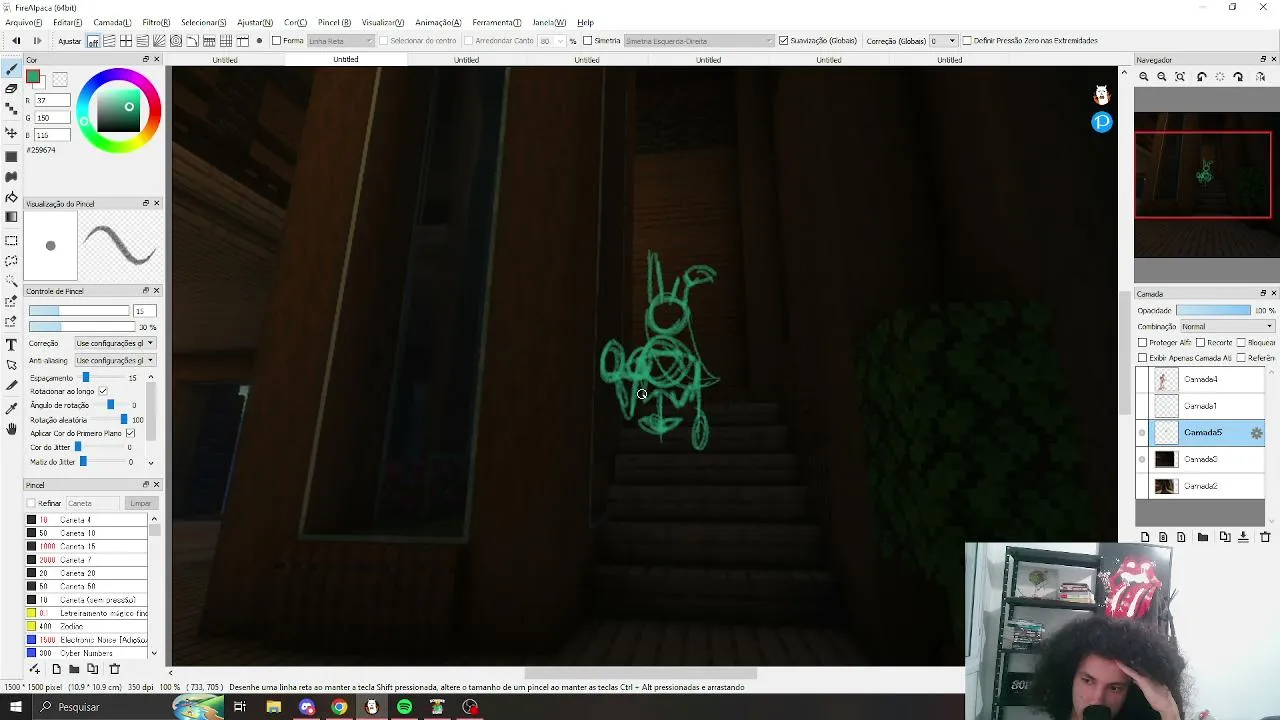Open the Linha Reta shape dropdown
This screenshot has height=720, width=1280.
coord(341,41)
